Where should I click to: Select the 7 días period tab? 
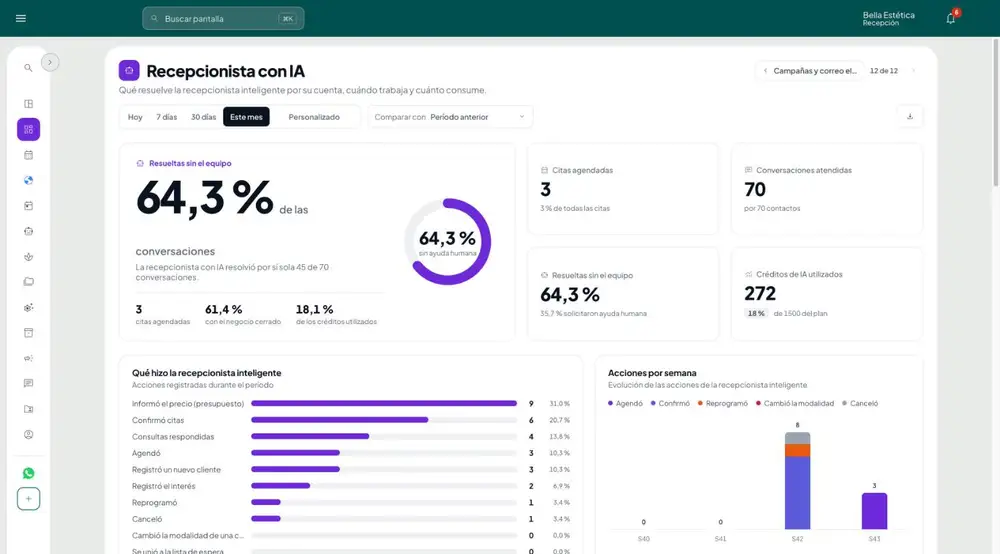point(166,117)
